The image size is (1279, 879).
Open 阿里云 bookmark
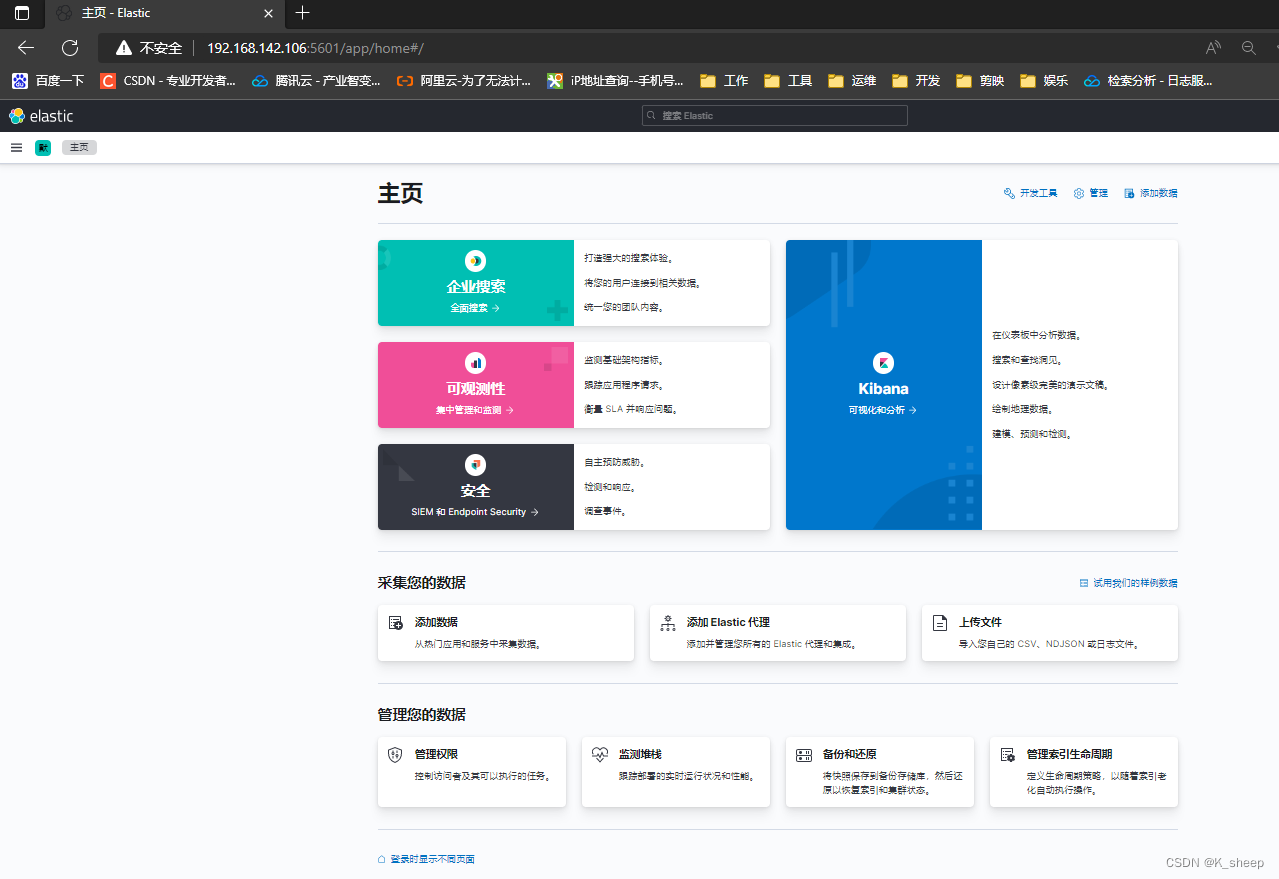click(464, 81)
